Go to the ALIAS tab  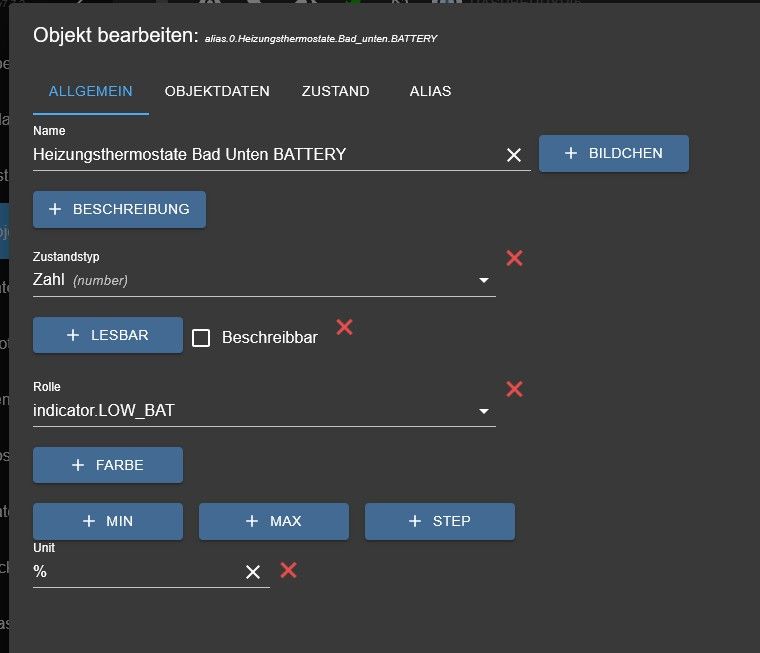430,91
